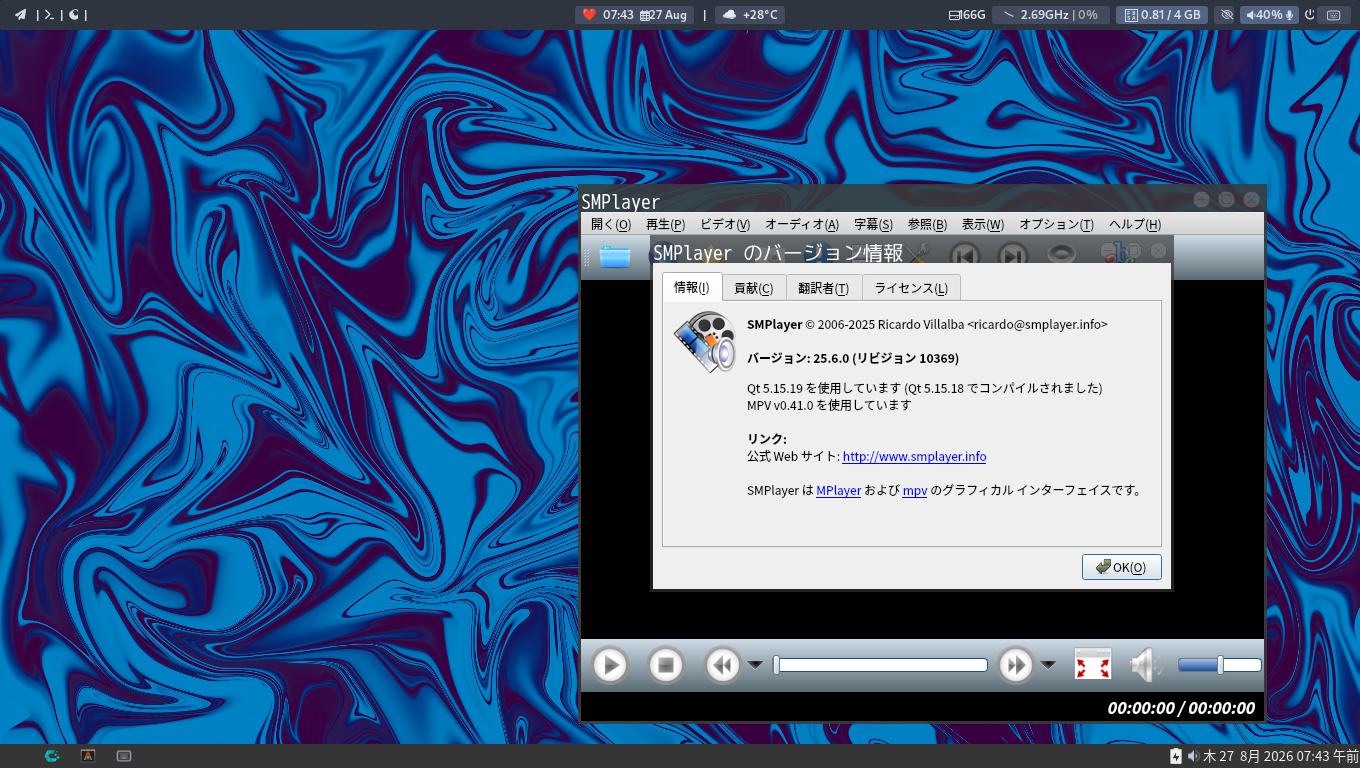
Task: Switch to the ライセンス(L) tab
Action: (911, 288)
